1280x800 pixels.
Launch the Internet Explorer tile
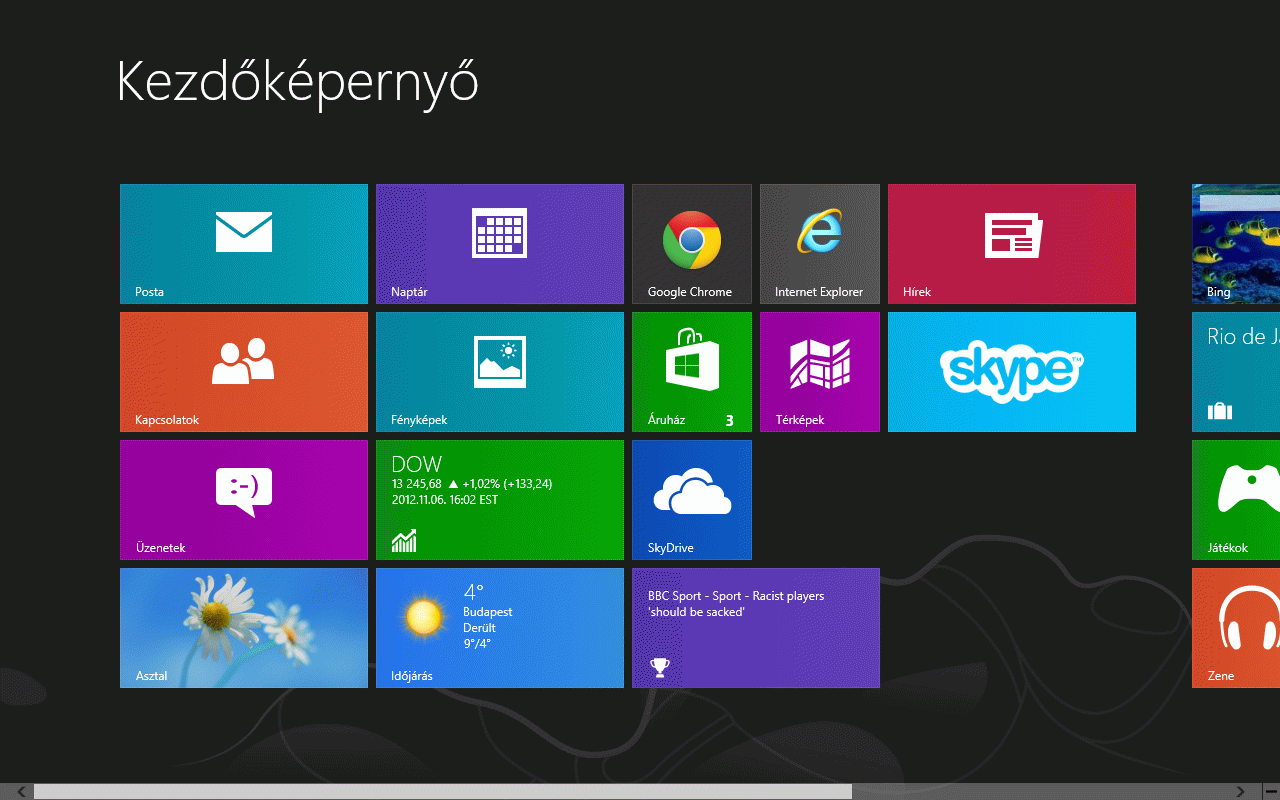click(819, 244)
